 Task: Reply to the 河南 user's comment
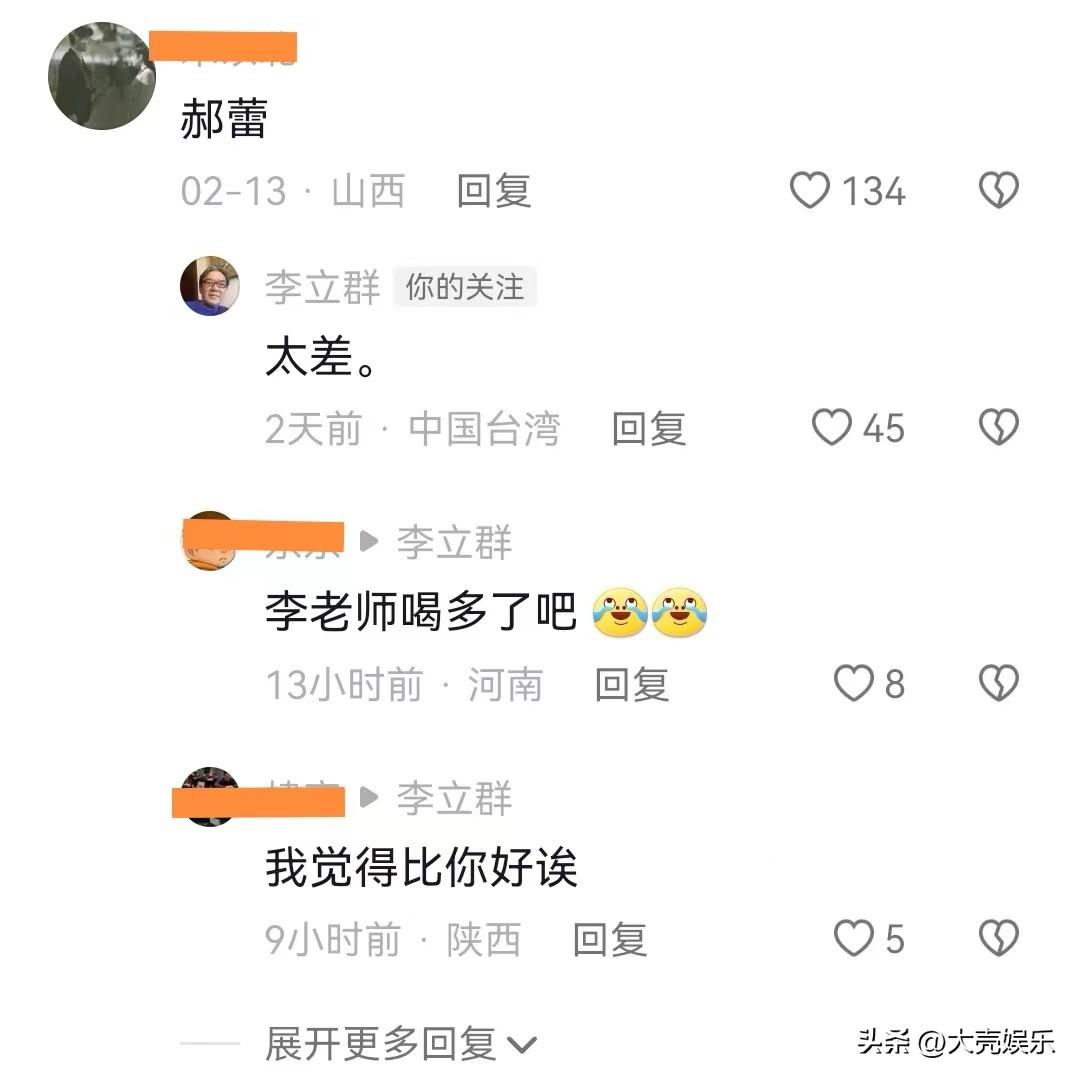(632, 684)
